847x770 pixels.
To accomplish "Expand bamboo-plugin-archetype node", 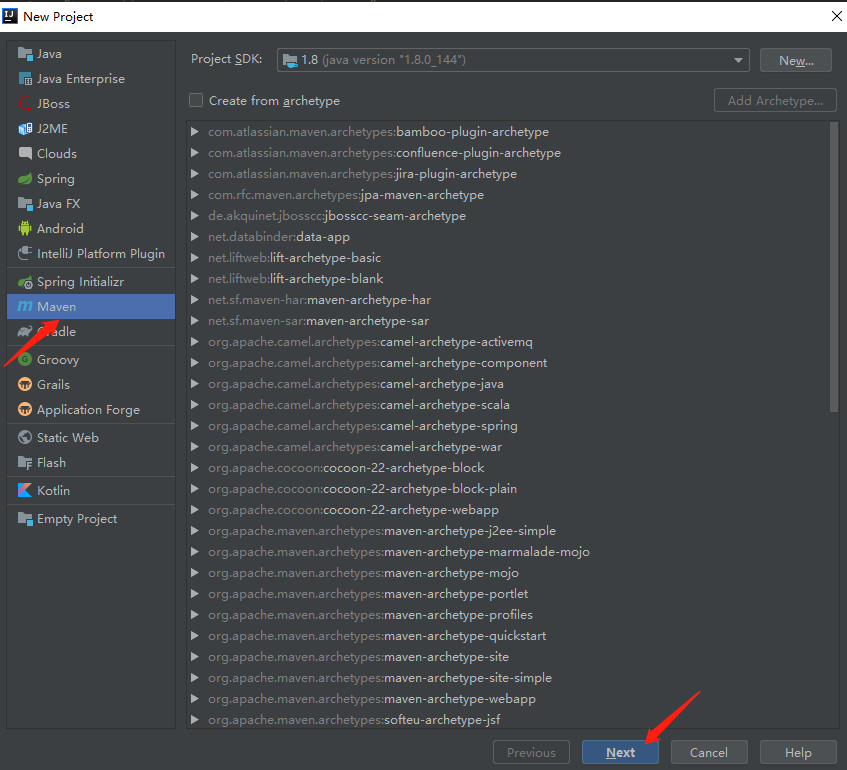I will pos(195,131).
